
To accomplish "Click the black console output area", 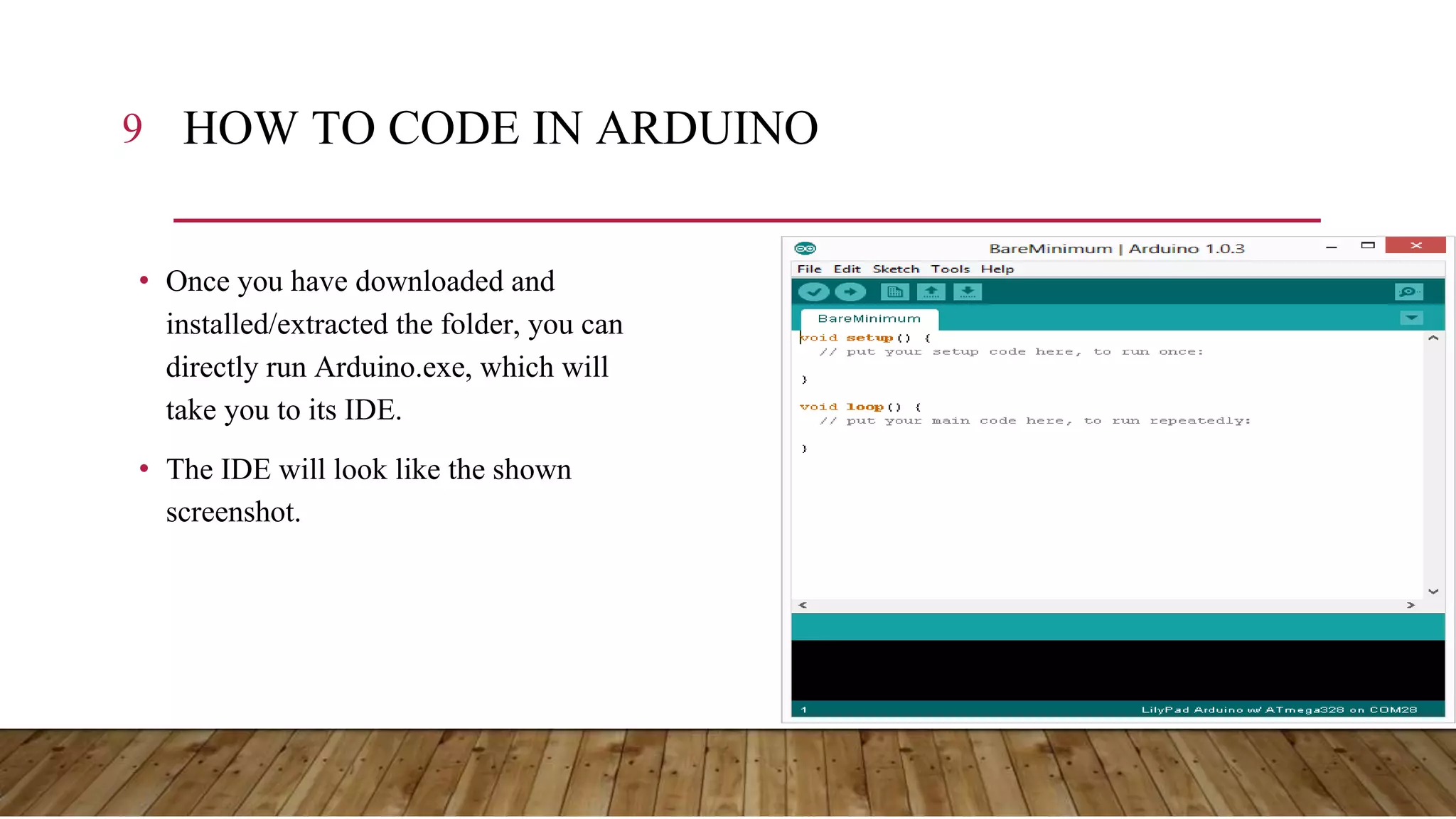I will [x=1118, y=670].
